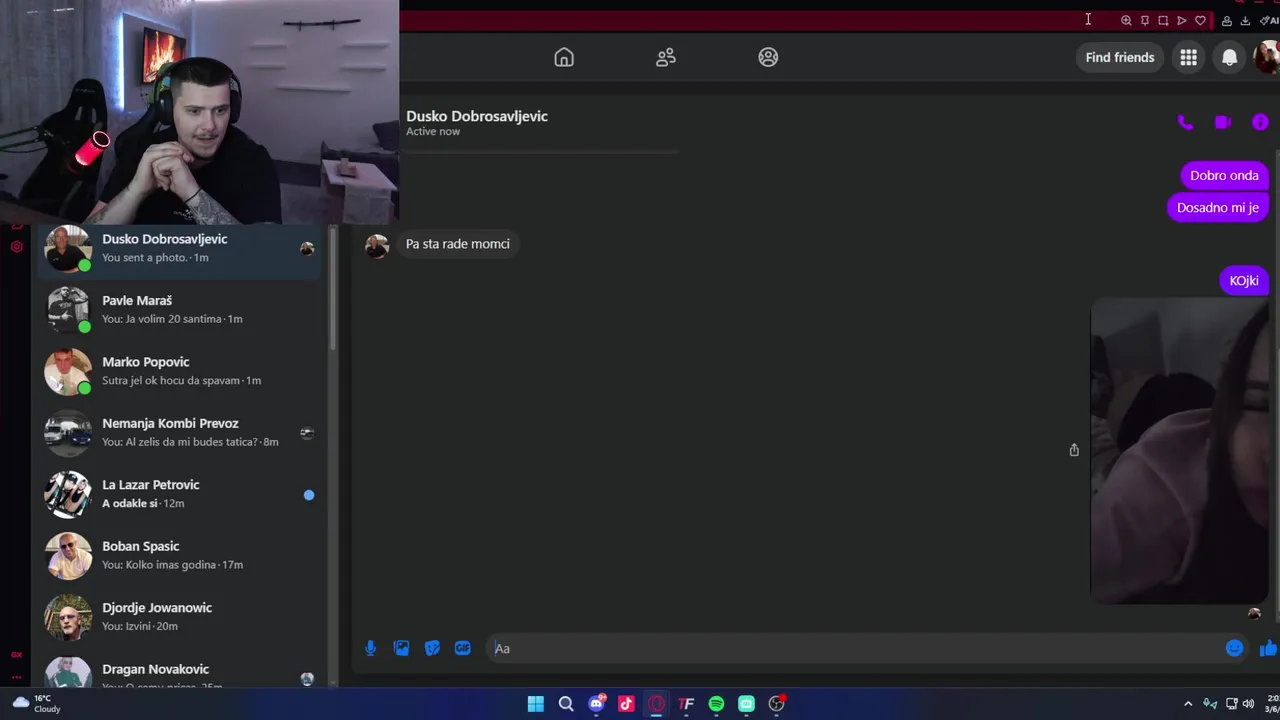Record a voice clip with the microphone icon

coord(370,648)
